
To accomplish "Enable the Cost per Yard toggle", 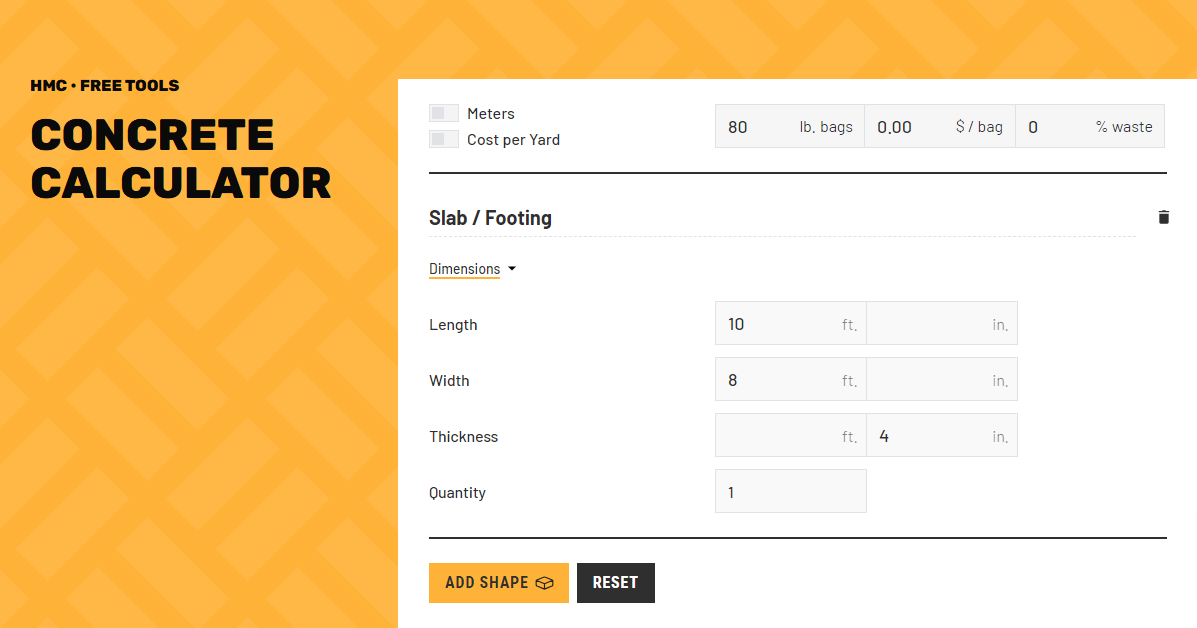I will point(443,139).
